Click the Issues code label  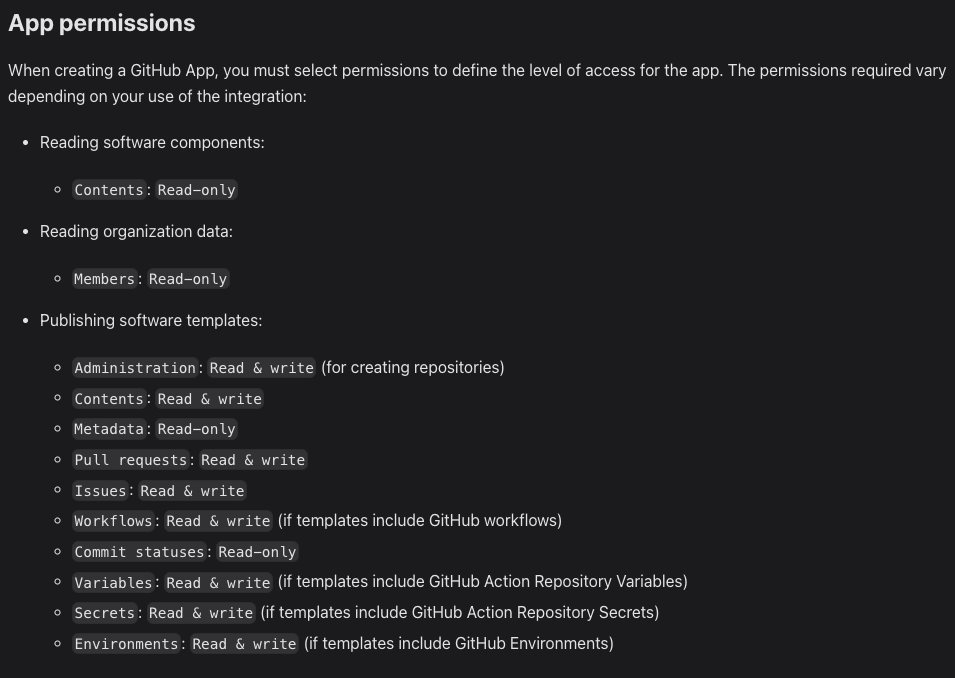click(x=100, y=491)
